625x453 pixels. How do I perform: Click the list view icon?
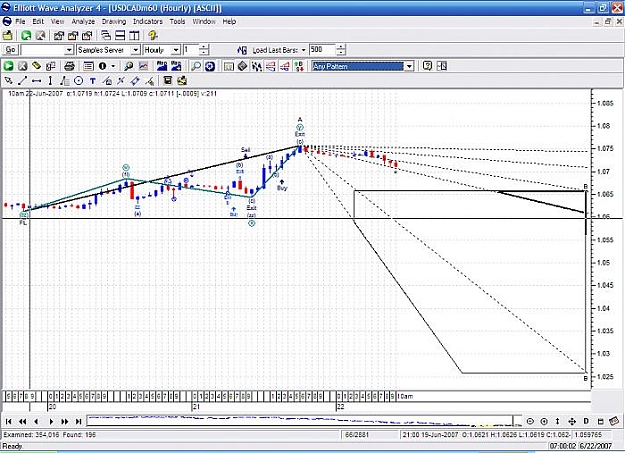(88, 66)
